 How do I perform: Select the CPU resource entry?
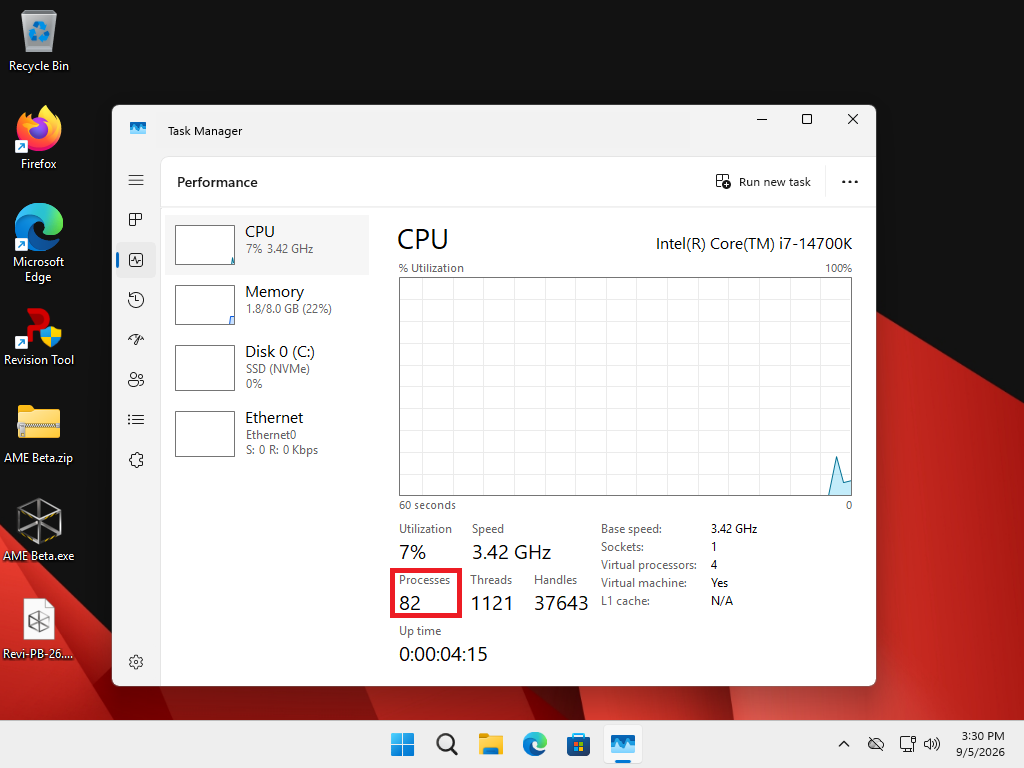point(267,245)
